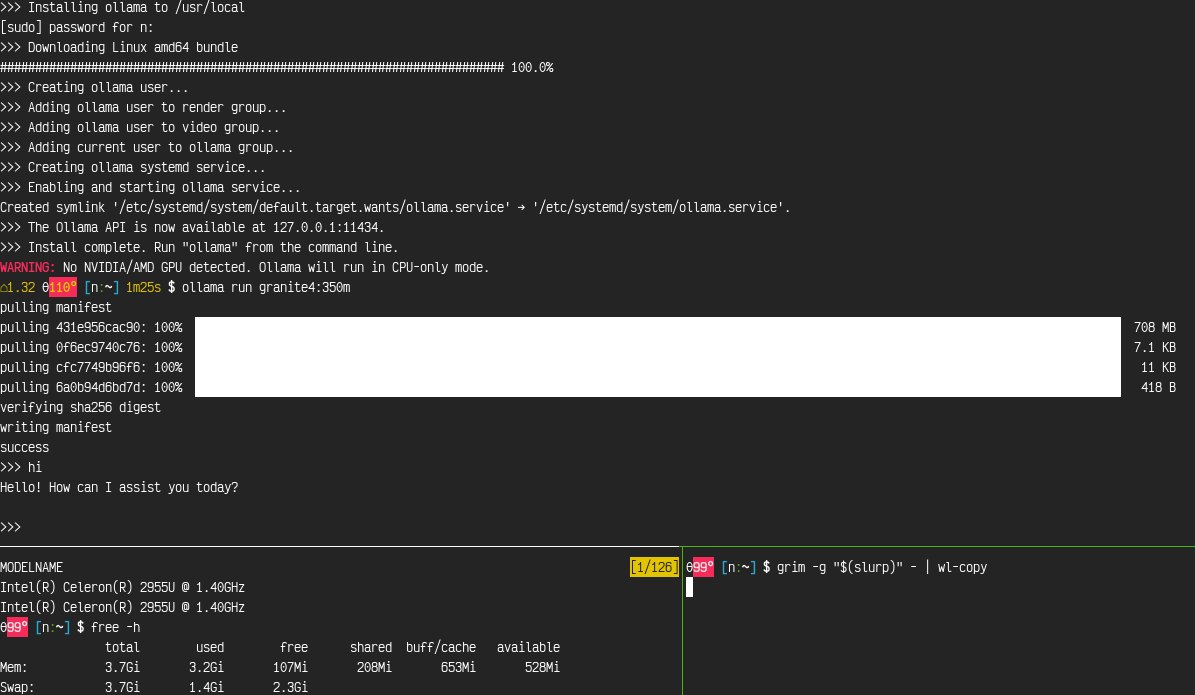Click the vertical divider between bottom panes
Viewport: 1195px width, 695px height.
tap(682, 620)
